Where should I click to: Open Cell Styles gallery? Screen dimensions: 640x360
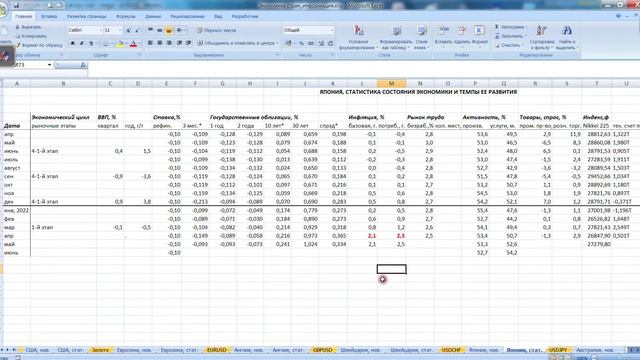[x=422, y=38]
